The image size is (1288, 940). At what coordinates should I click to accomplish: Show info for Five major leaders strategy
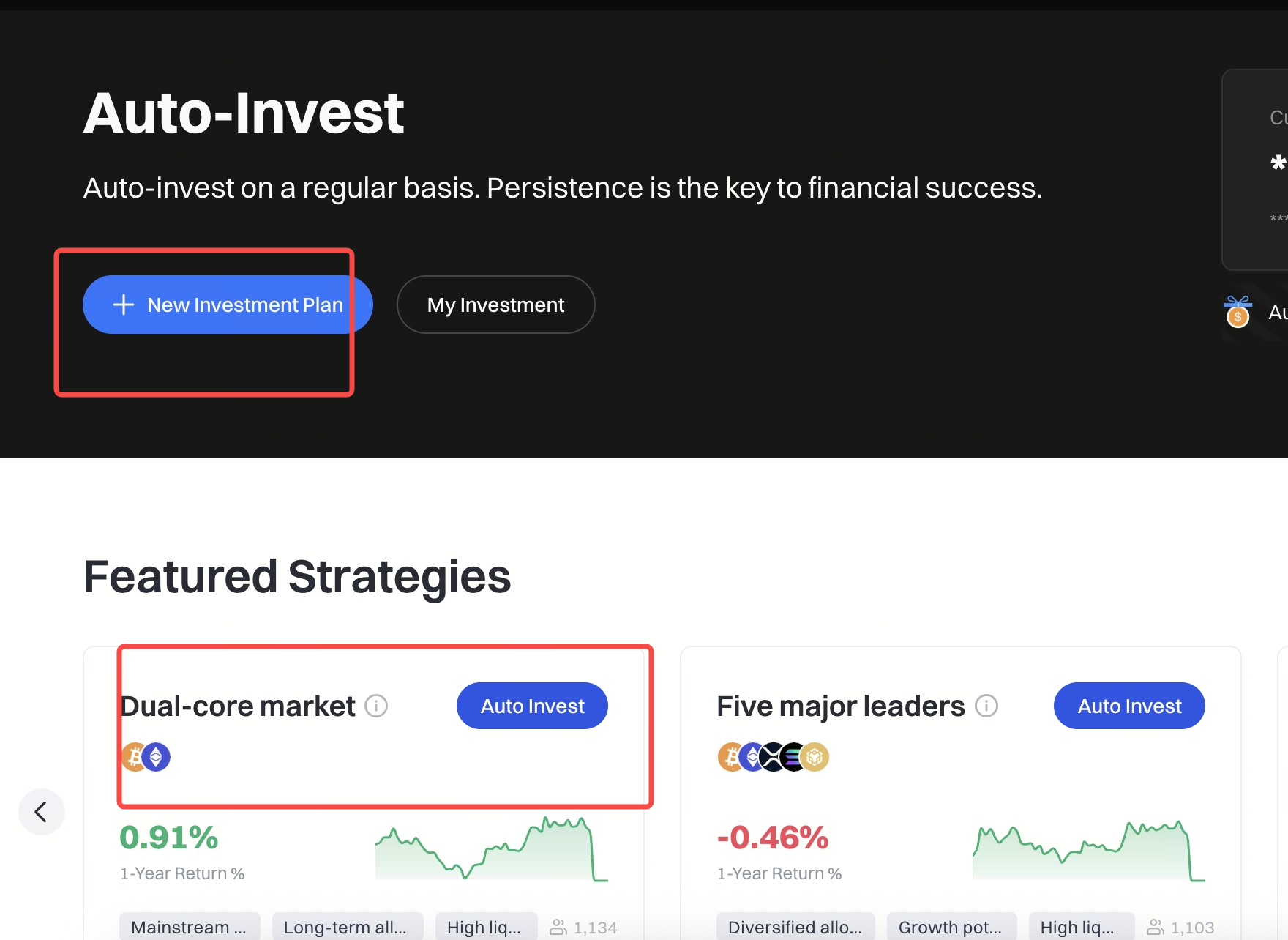tap(986, 706)
